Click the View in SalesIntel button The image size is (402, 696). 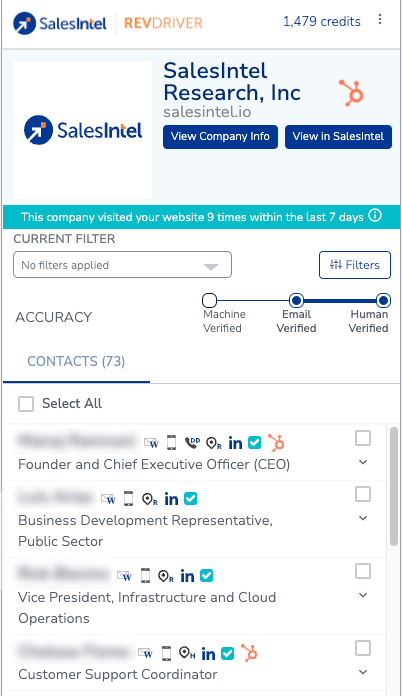click(338, 137)
